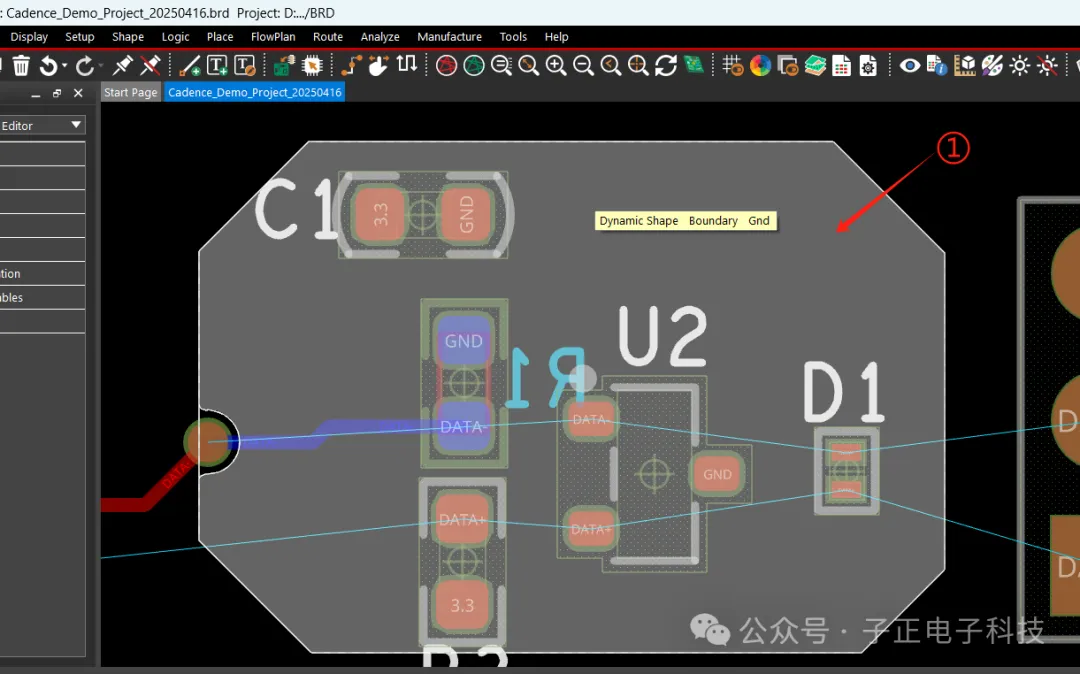
Task: Select the Cadence_Demo_Project_20250416 tab
Action: click(254, 92)
